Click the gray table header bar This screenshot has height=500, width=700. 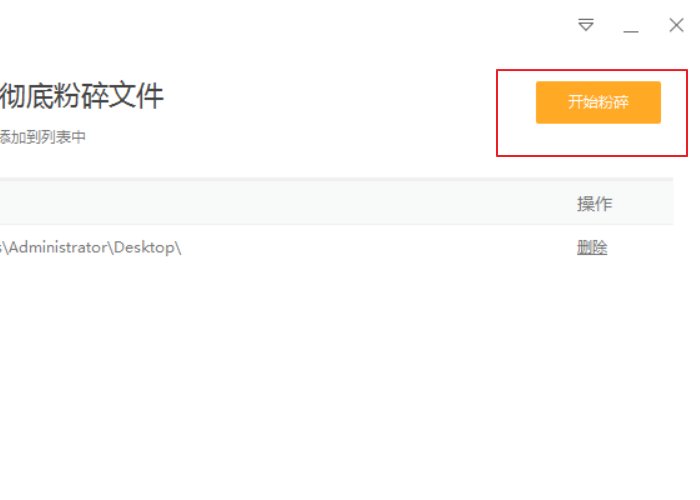[300, 203]
